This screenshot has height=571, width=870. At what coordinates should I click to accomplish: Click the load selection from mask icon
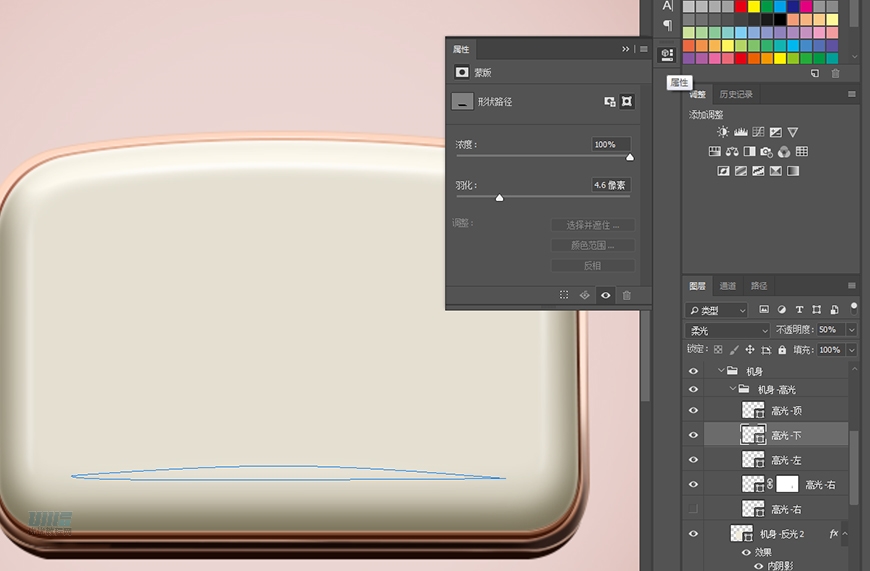click(564, 295)
